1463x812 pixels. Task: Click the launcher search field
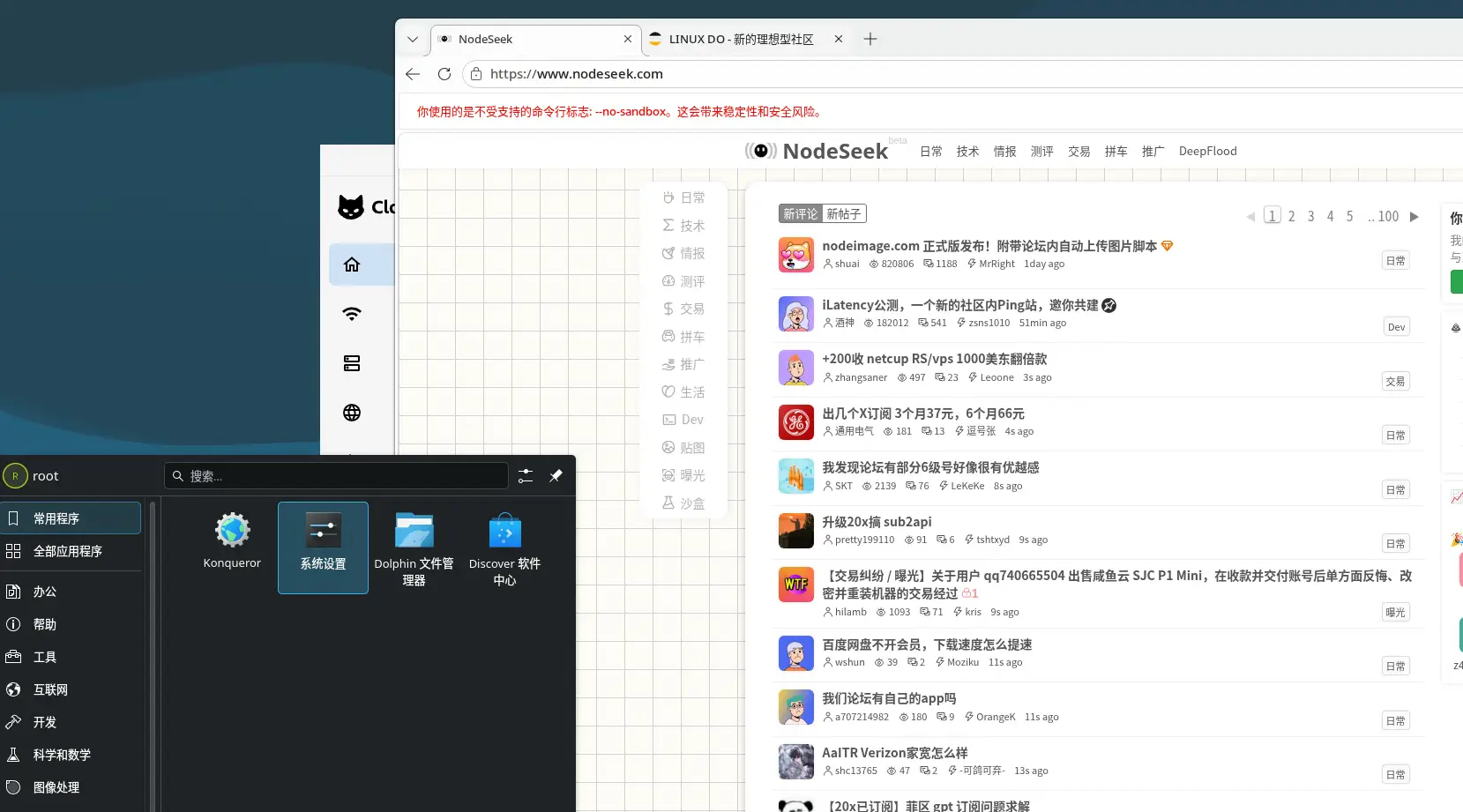click(x=336, y=476)
